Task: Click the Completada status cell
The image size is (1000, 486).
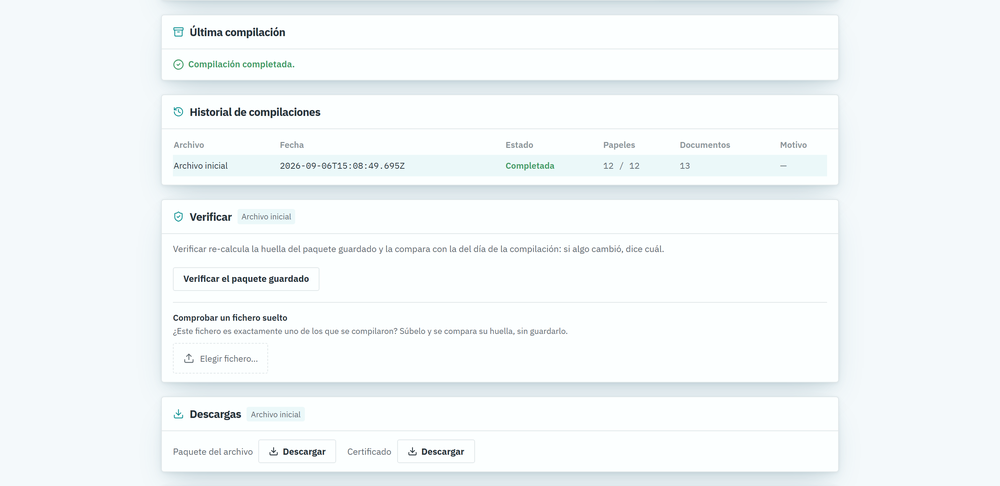Action: (530, 166)
